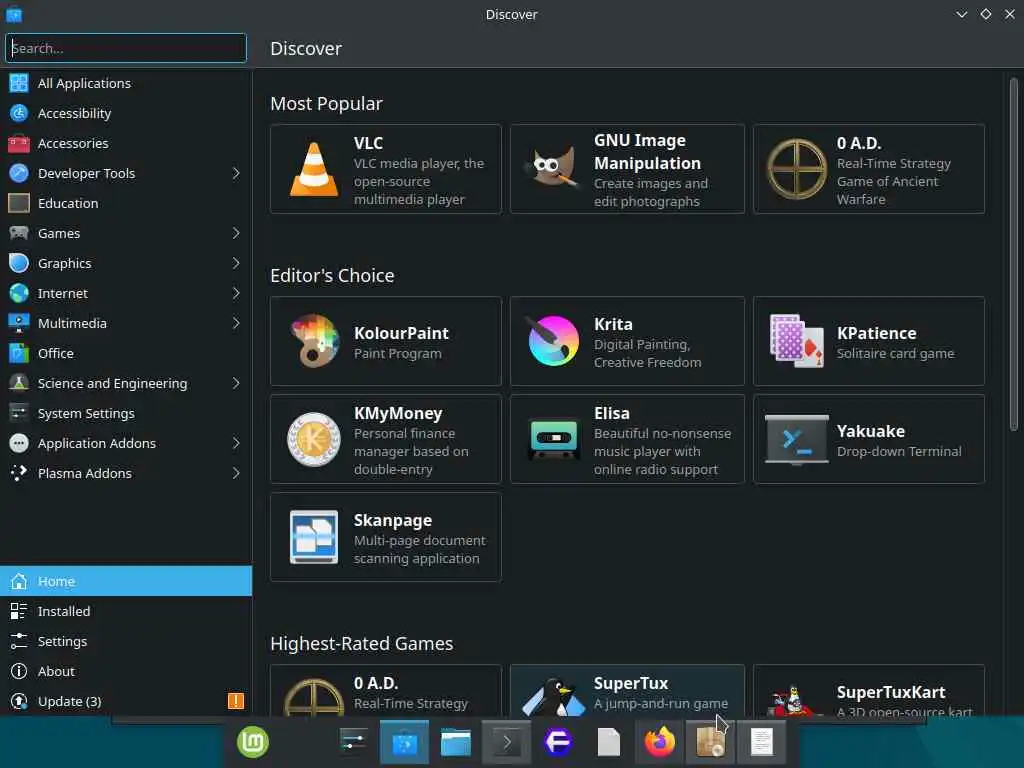
Task: Click the Office category icon
Action: [x=19, y=353]
